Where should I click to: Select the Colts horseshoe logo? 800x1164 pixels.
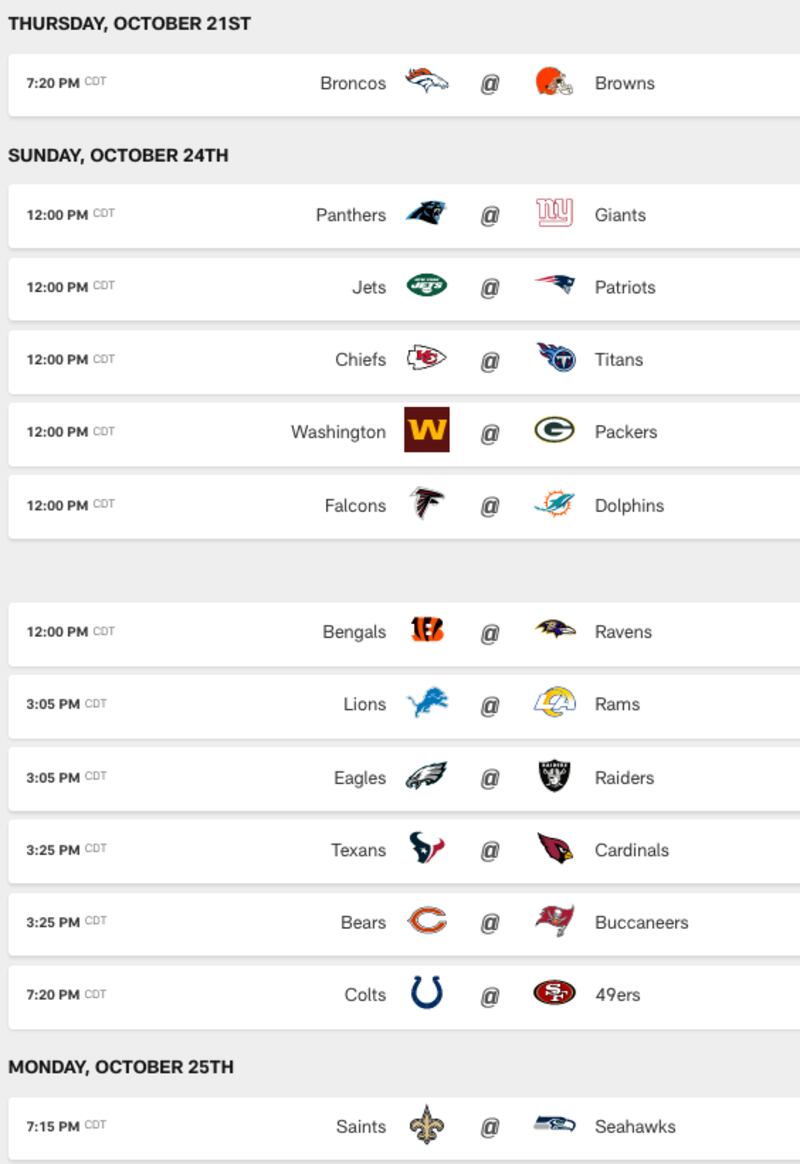tap(427, 993)
